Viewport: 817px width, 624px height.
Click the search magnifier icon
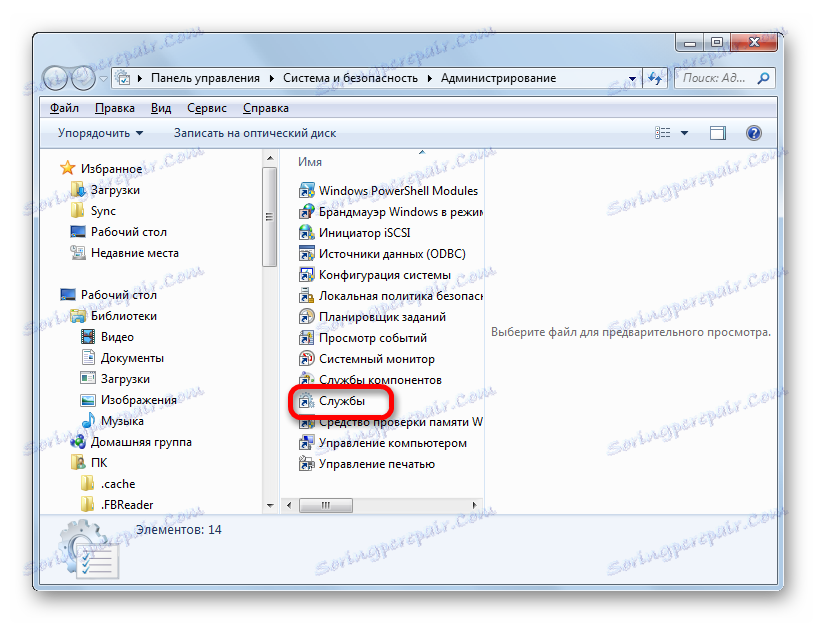(763, 78)
